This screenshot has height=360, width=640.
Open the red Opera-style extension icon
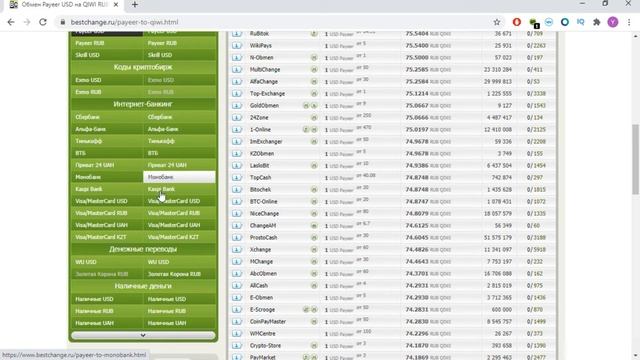517,22
